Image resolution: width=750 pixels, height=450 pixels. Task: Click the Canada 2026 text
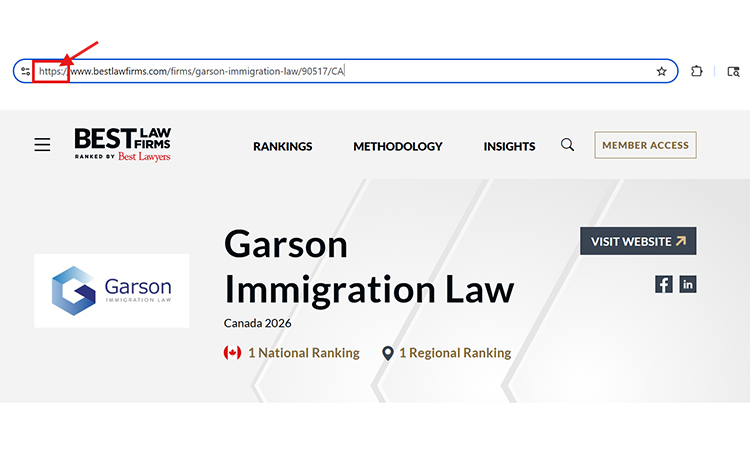[x=257, y=323]
